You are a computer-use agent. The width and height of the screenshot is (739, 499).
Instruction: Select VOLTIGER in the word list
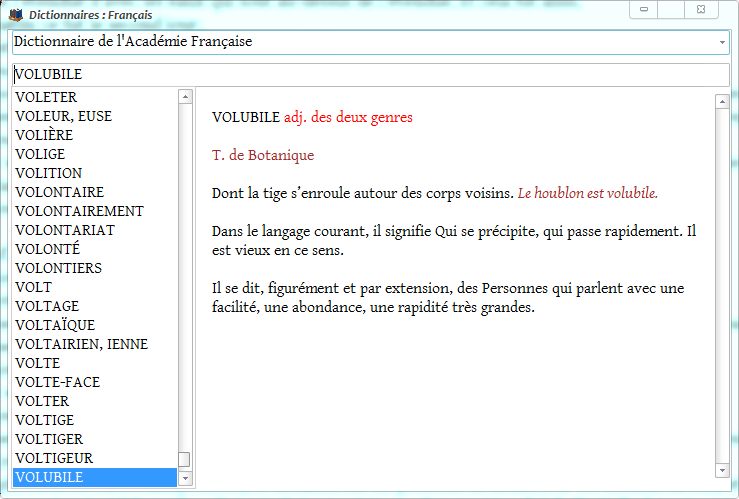pos(95,439)
